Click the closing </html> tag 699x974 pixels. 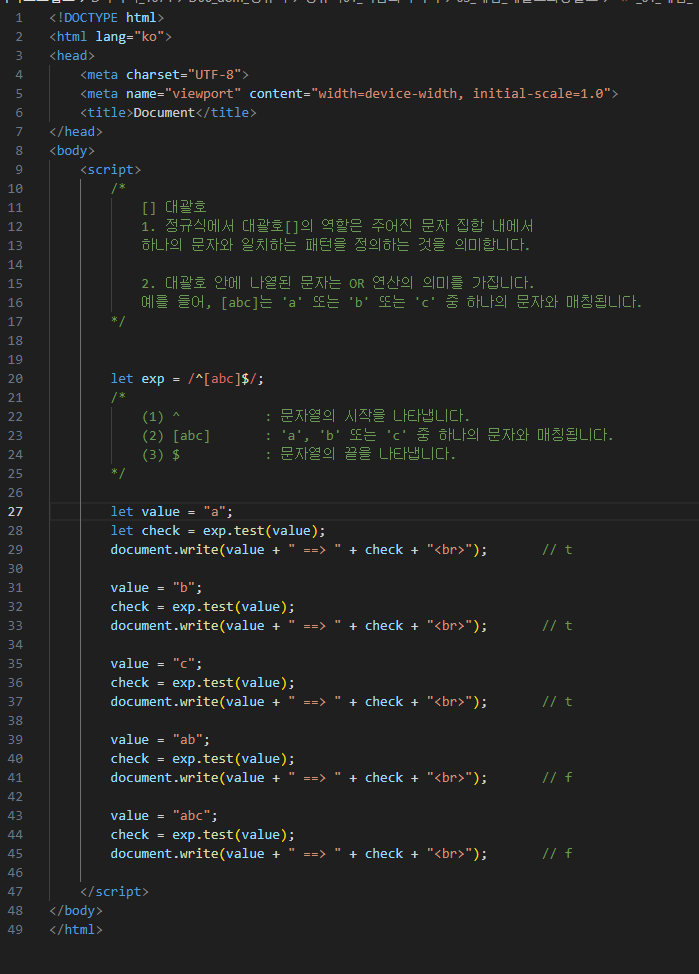76,930
